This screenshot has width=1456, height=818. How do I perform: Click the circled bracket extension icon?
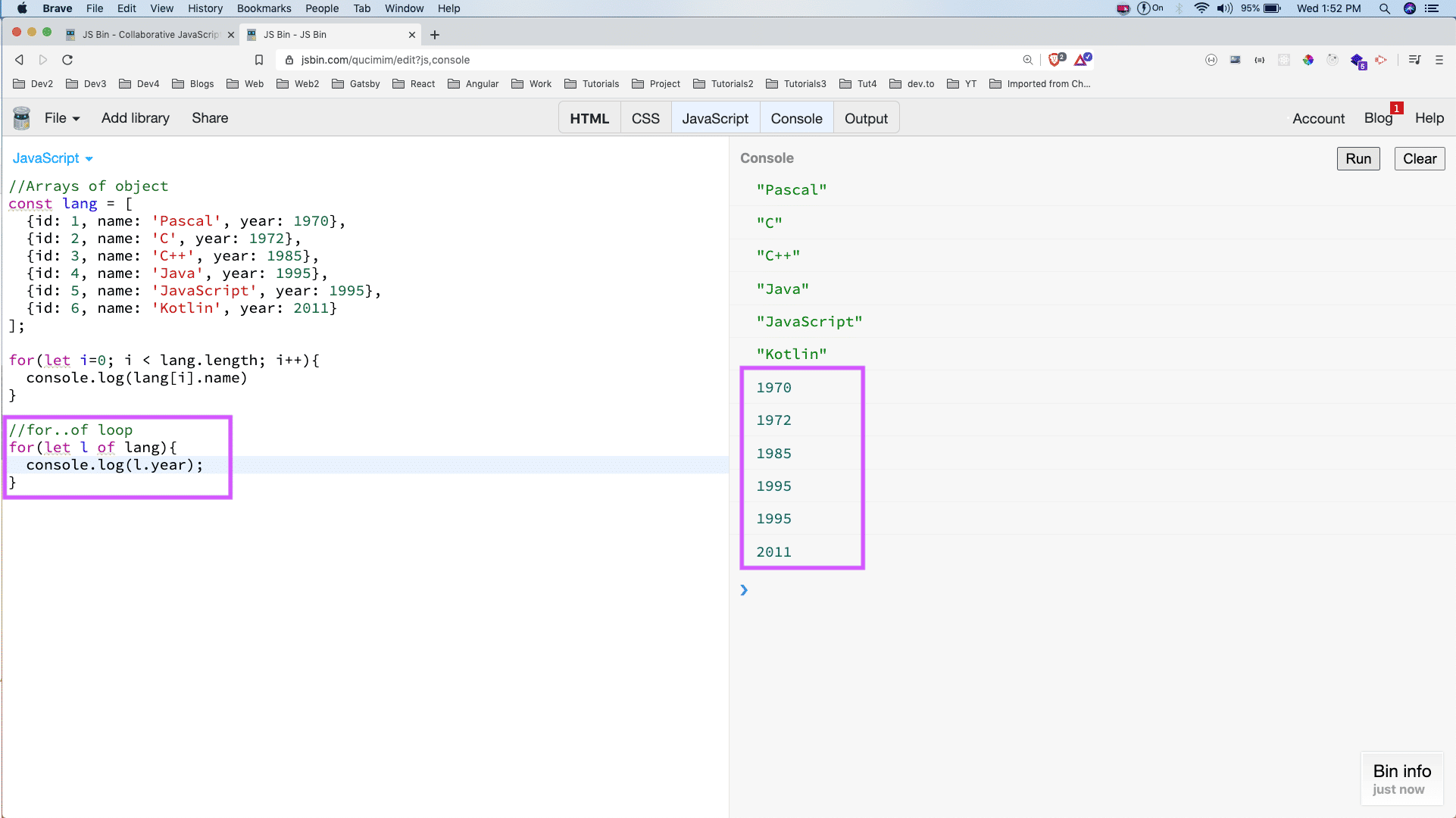click(x=1211, y=60)
